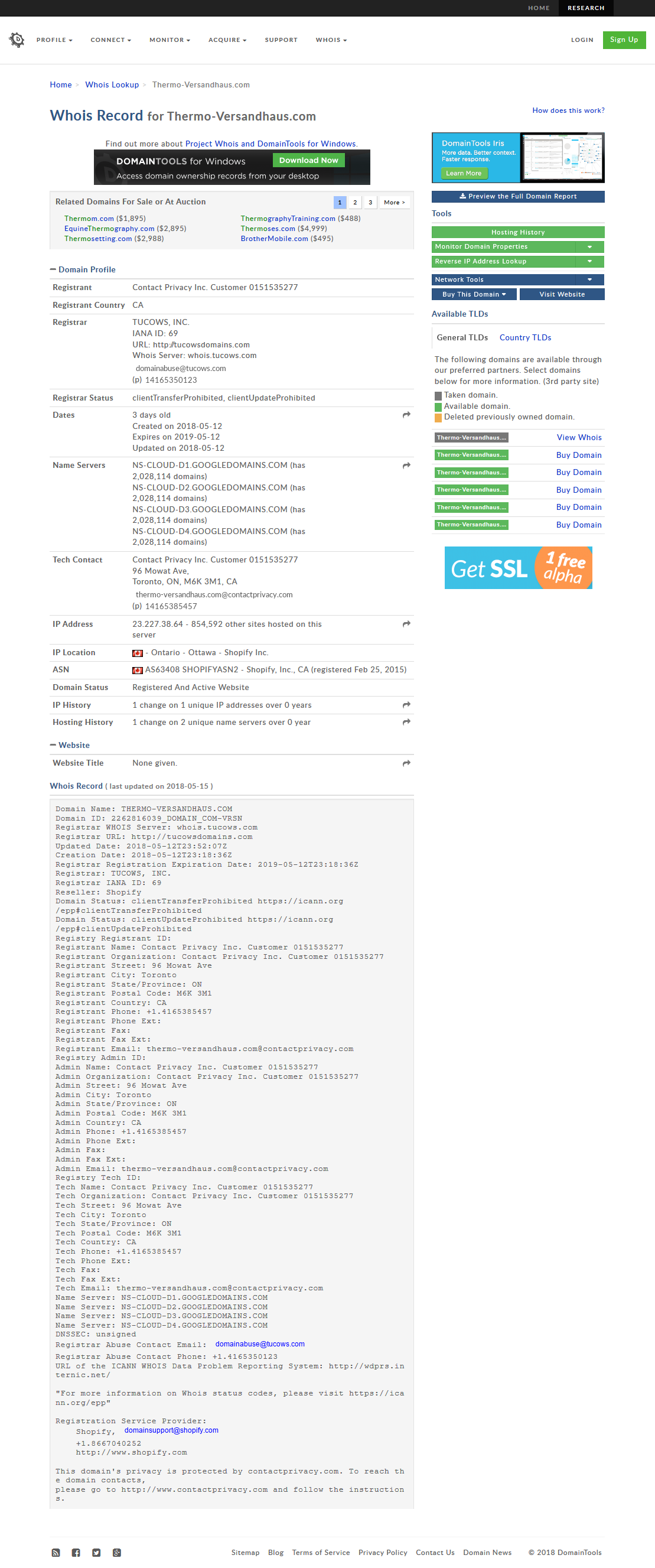Viewport: 655px width, 1568px height.
Task: Open the Thermoses.com domain link
Action: 268,229
